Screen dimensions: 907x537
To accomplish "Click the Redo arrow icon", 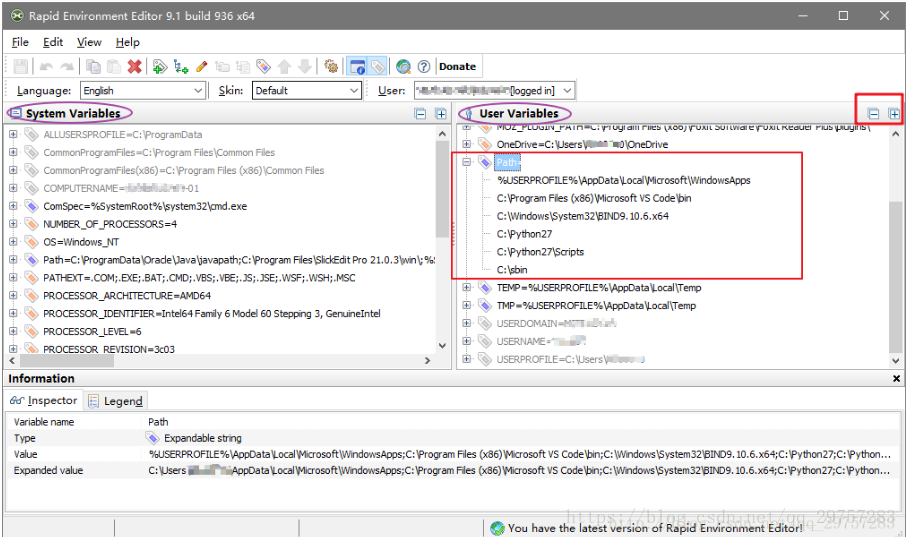I will [67, 67].
